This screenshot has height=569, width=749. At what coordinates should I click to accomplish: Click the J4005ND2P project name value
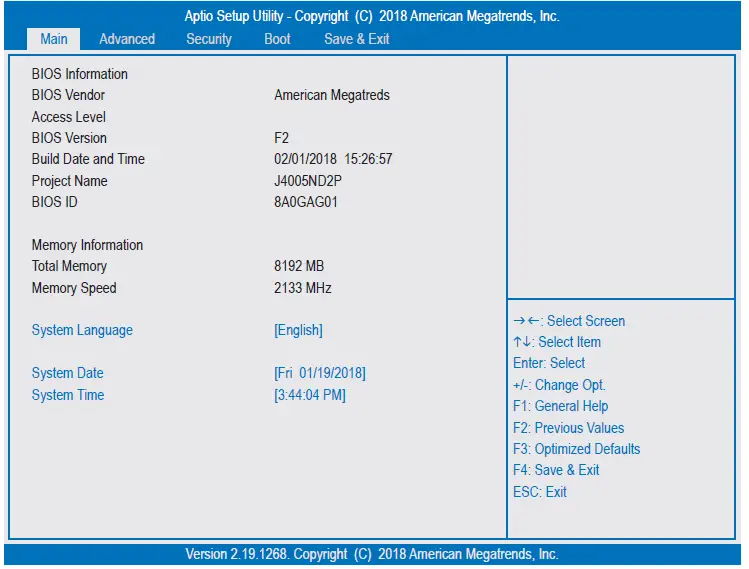(308, 181)
